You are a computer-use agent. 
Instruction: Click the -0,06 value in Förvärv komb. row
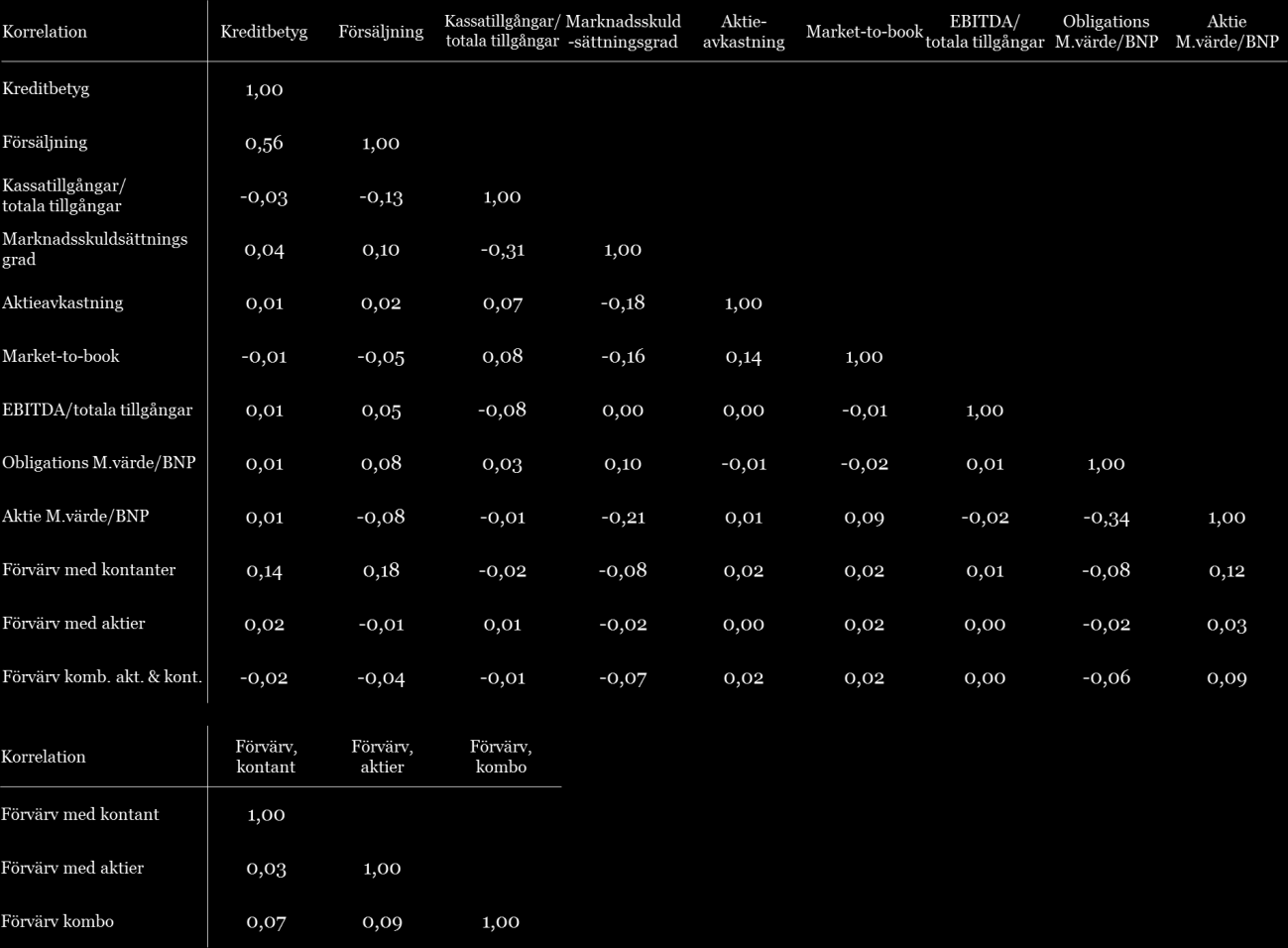pos(1107,678)
